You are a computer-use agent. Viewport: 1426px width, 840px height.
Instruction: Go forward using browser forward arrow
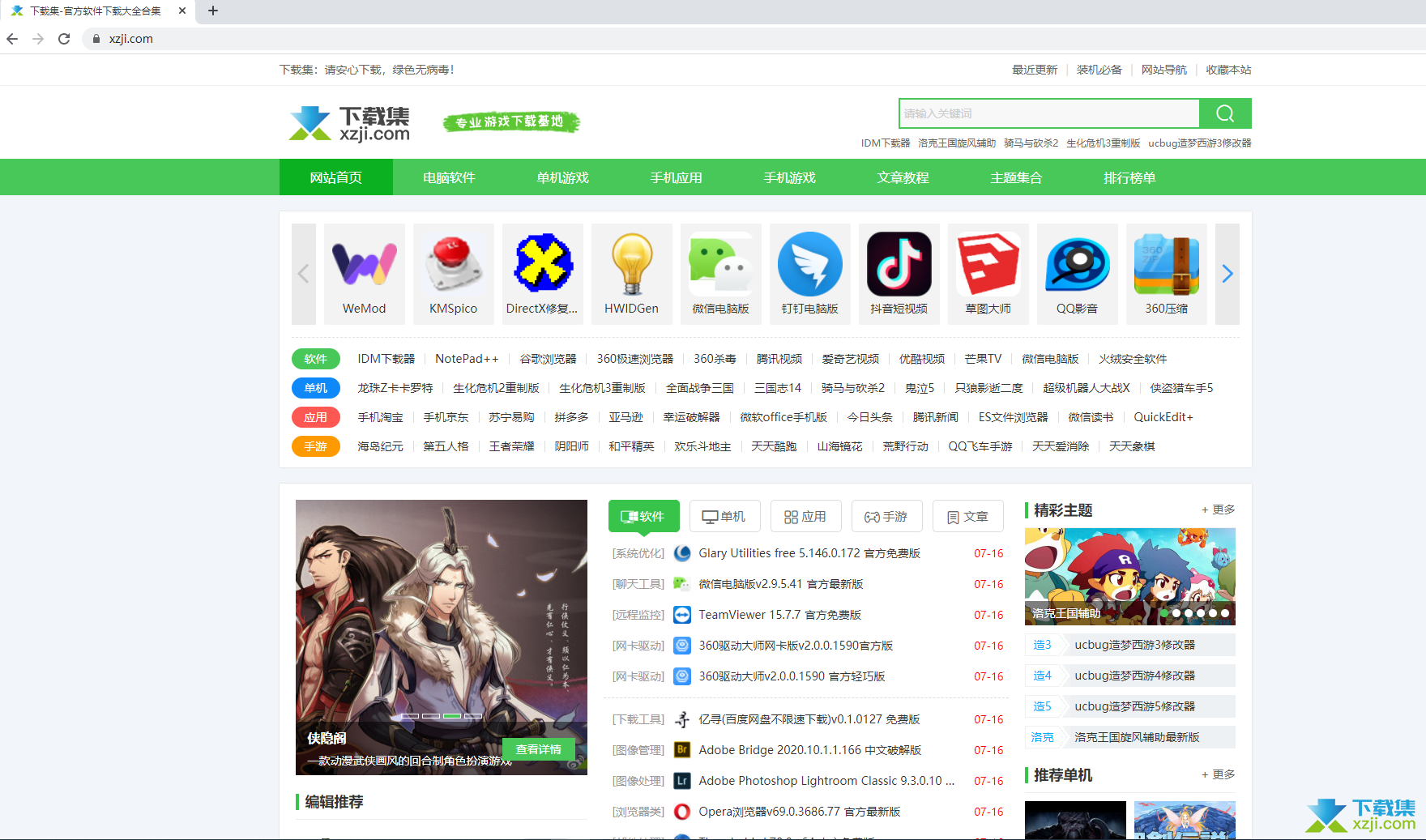click(38, 39)
